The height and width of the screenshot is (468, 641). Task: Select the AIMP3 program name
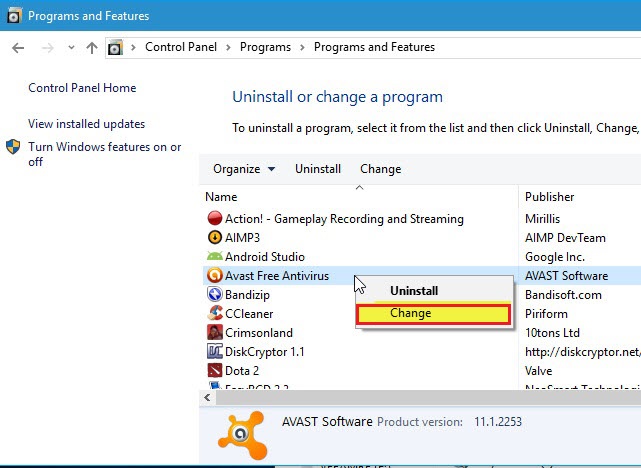click(242, 237)
